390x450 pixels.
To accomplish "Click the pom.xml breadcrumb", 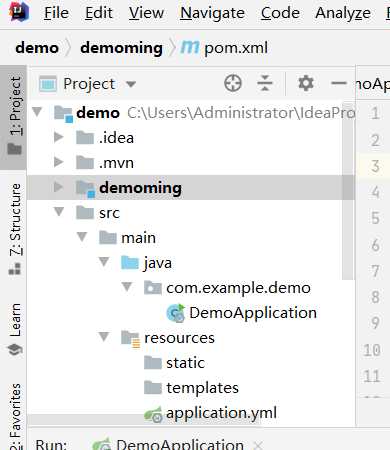I will click(x=236, y=48).
